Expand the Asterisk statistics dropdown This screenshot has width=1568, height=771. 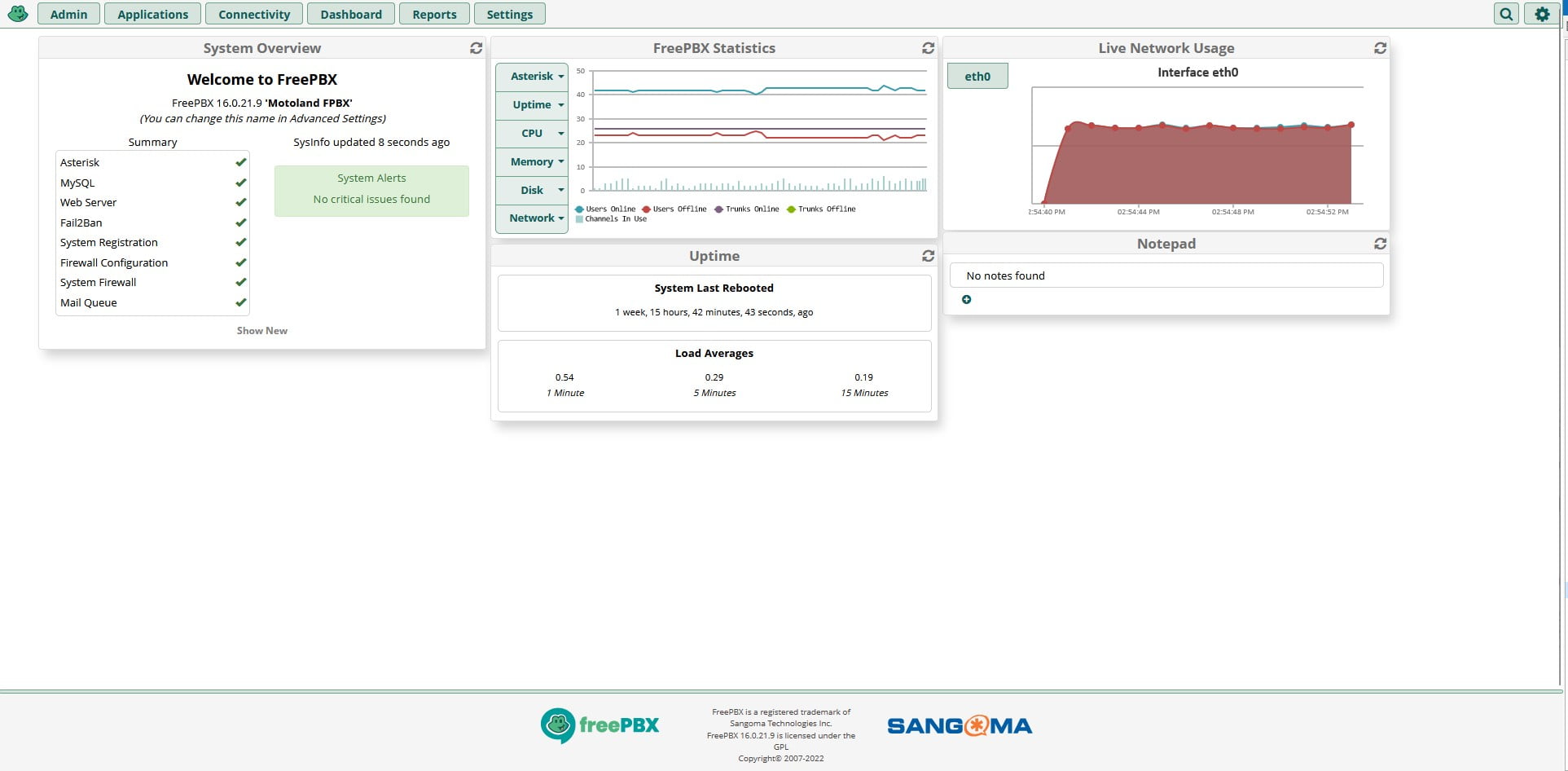[x=532, y=77]
